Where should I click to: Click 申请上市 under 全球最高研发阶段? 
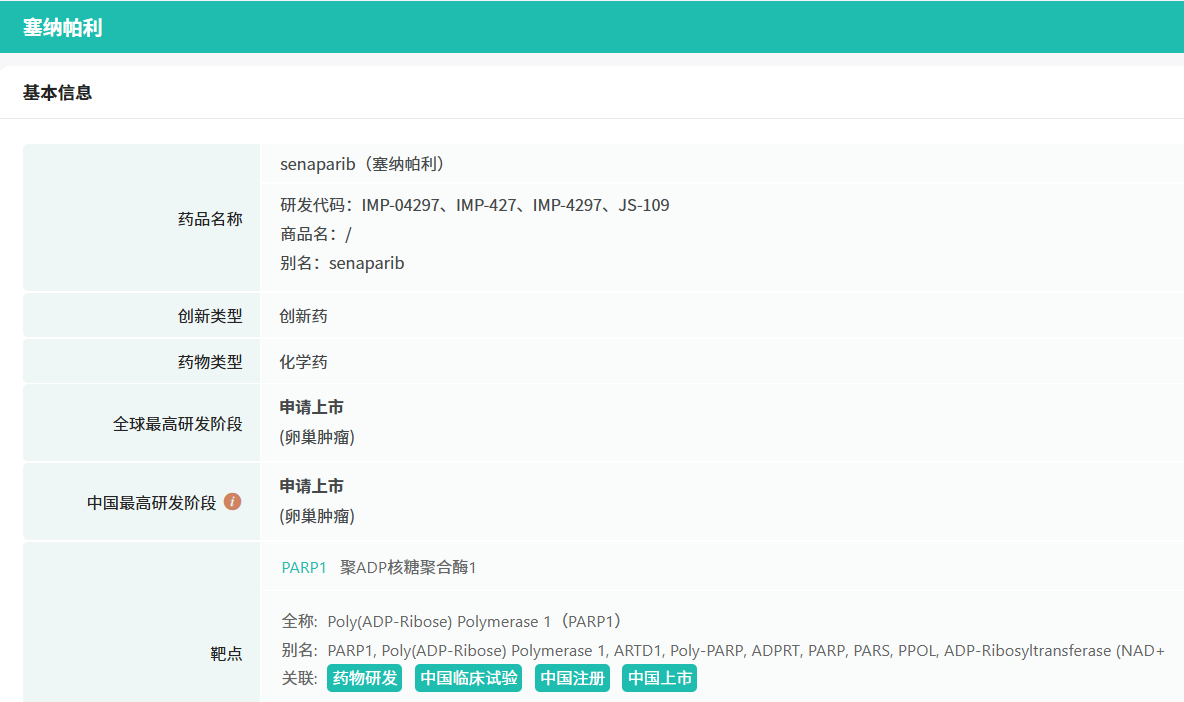(x=312, y=407)
